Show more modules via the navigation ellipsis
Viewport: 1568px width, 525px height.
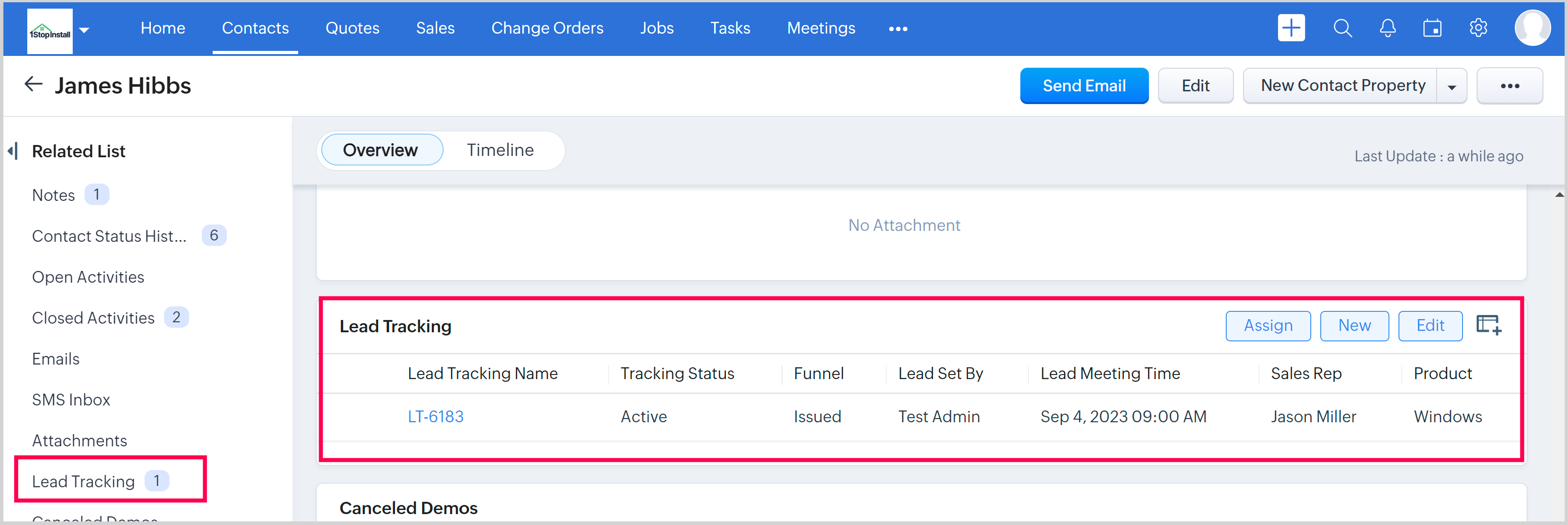[898, 29]
